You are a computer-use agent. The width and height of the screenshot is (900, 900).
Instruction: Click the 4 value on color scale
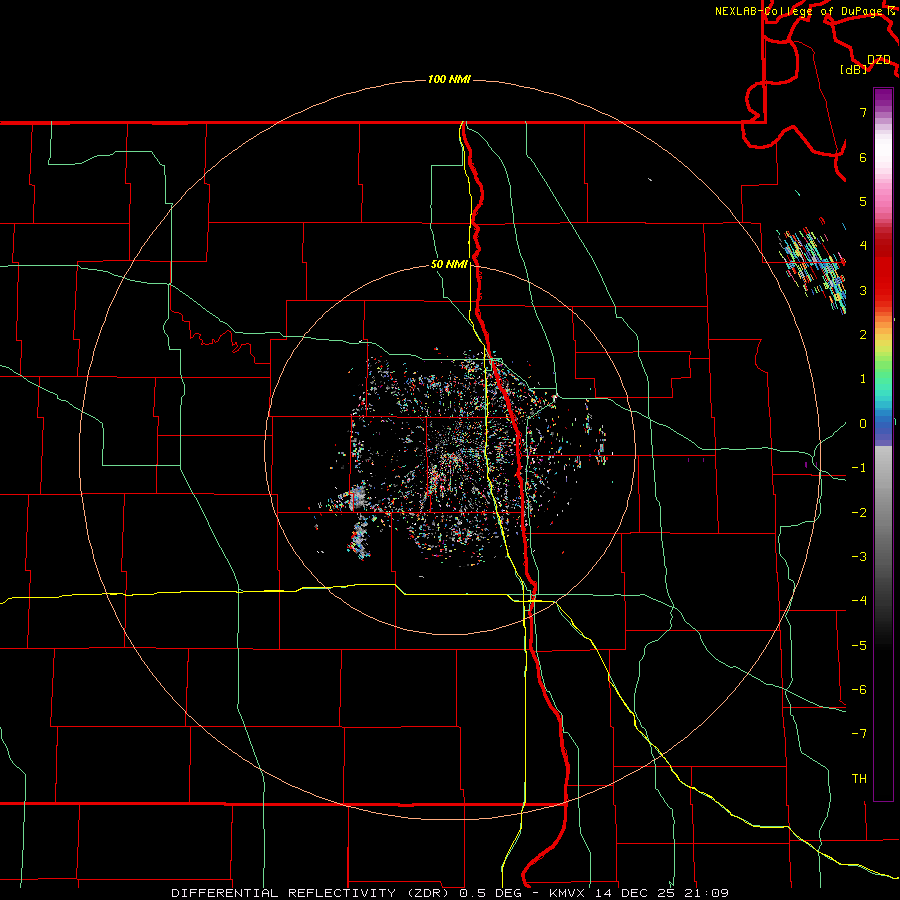coord(863,246)
